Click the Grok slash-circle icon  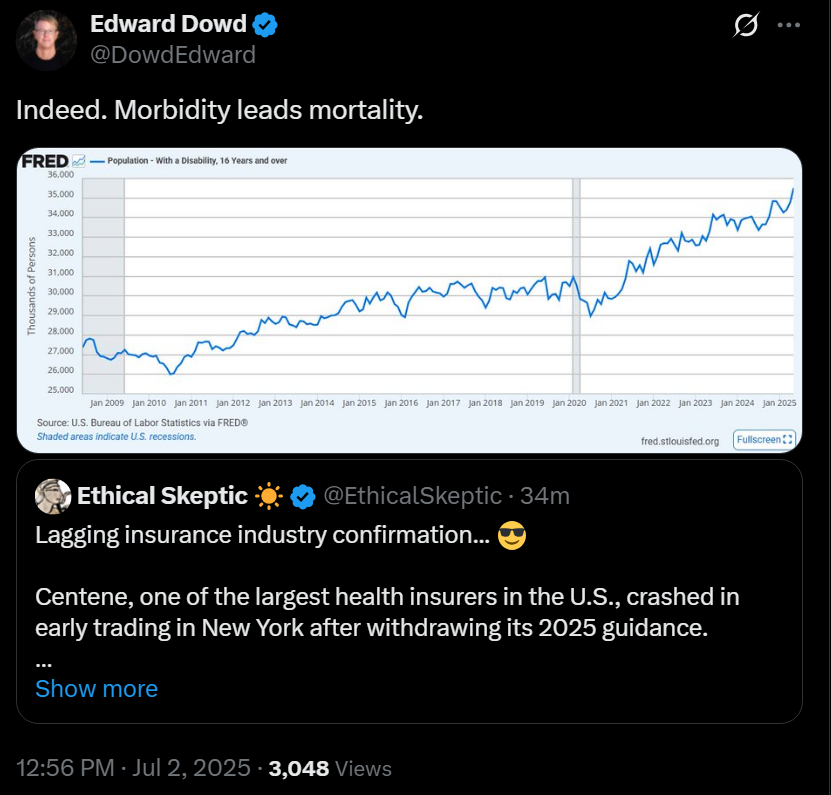tap(746, 25)
